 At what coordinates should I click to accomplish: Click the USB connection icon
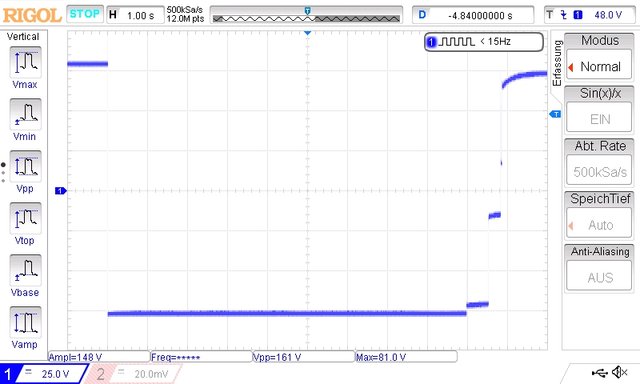[x=599, y=372]
